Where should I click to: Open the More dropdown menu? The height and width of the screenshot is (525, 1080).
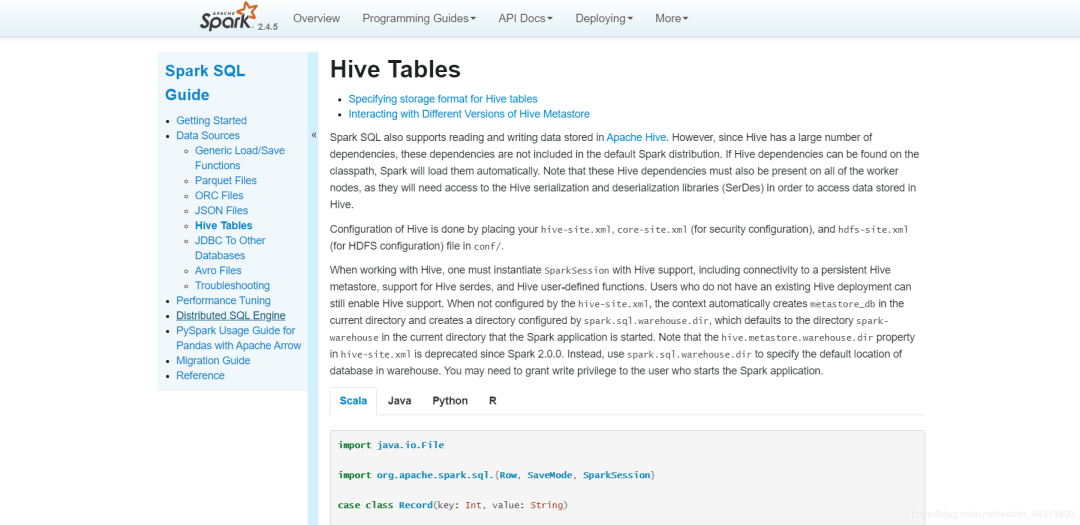(x=672, y=19)
